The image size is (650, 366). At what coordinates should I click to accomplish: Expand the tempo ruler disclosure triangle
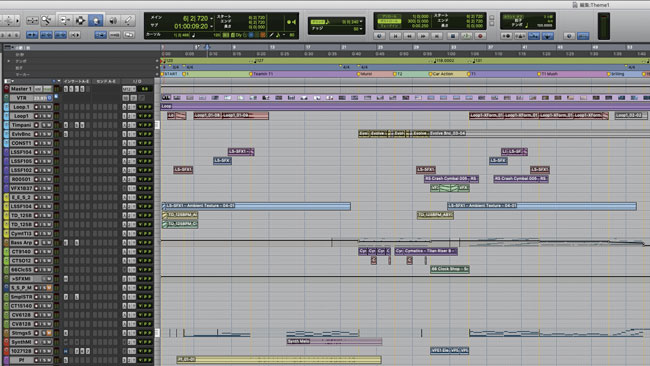coord(8,61)
